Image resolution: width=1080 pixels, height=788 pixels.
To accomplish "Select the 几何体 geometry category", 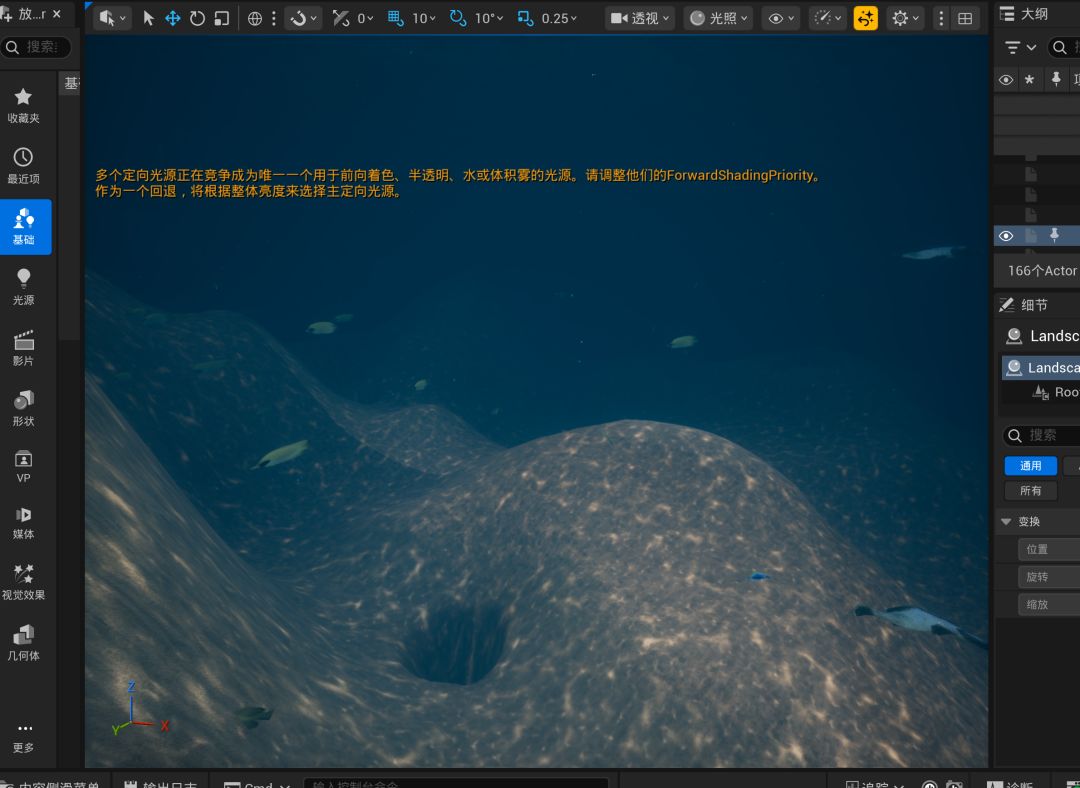I will pos(23,643).
